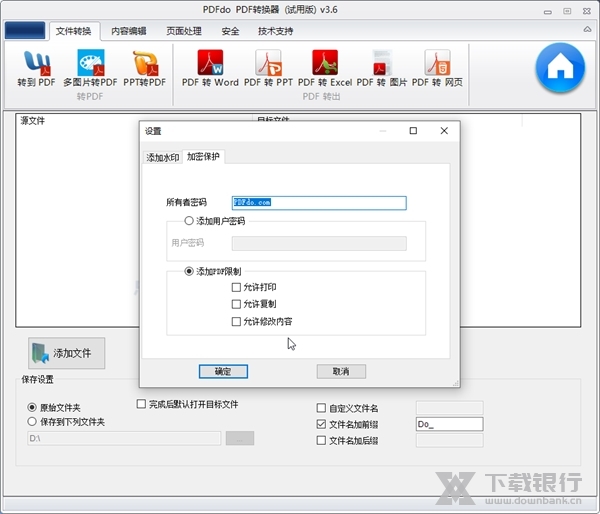The width and height of the screenshot is (600, 514).
Task: Close the 设置 dialog
Action: [444, 131]
